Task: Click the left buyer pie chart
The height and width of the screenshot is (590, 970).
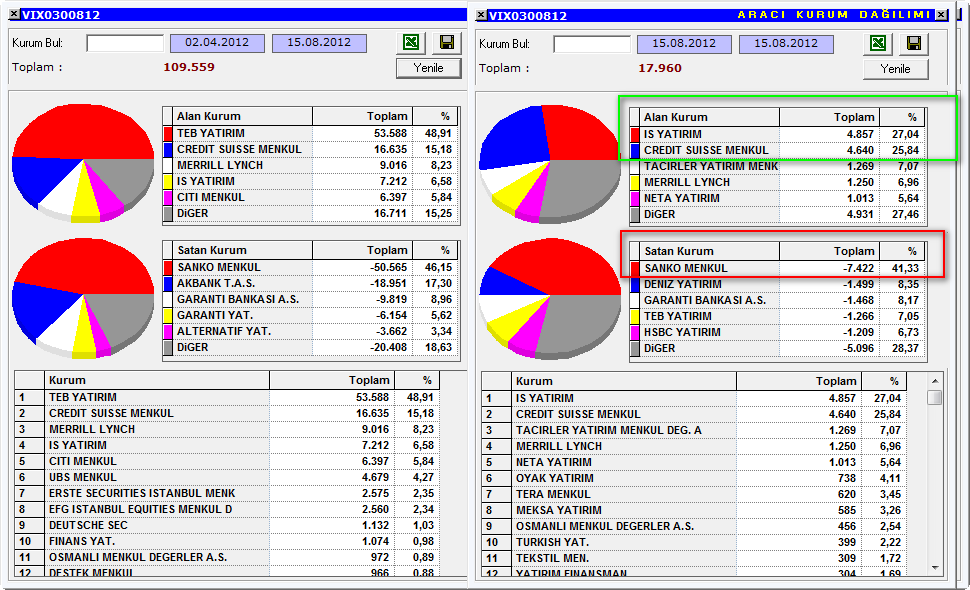Action: (83, 163)
